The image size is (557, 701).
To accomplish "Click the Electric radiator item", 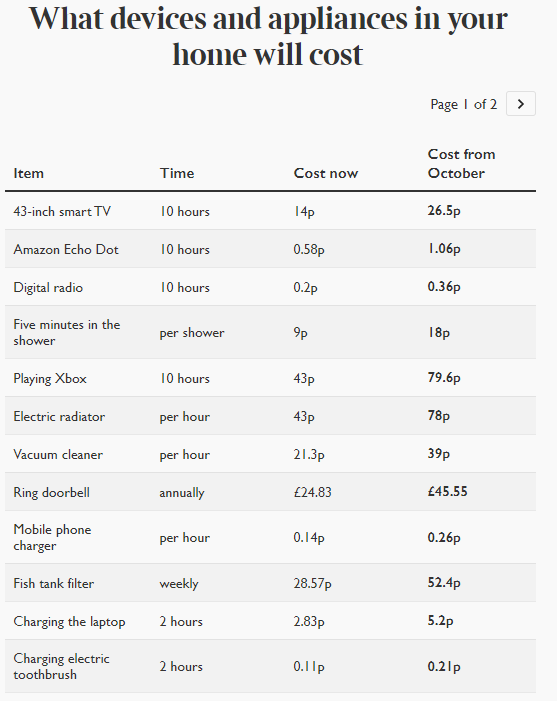I will (x=59, y=417).
